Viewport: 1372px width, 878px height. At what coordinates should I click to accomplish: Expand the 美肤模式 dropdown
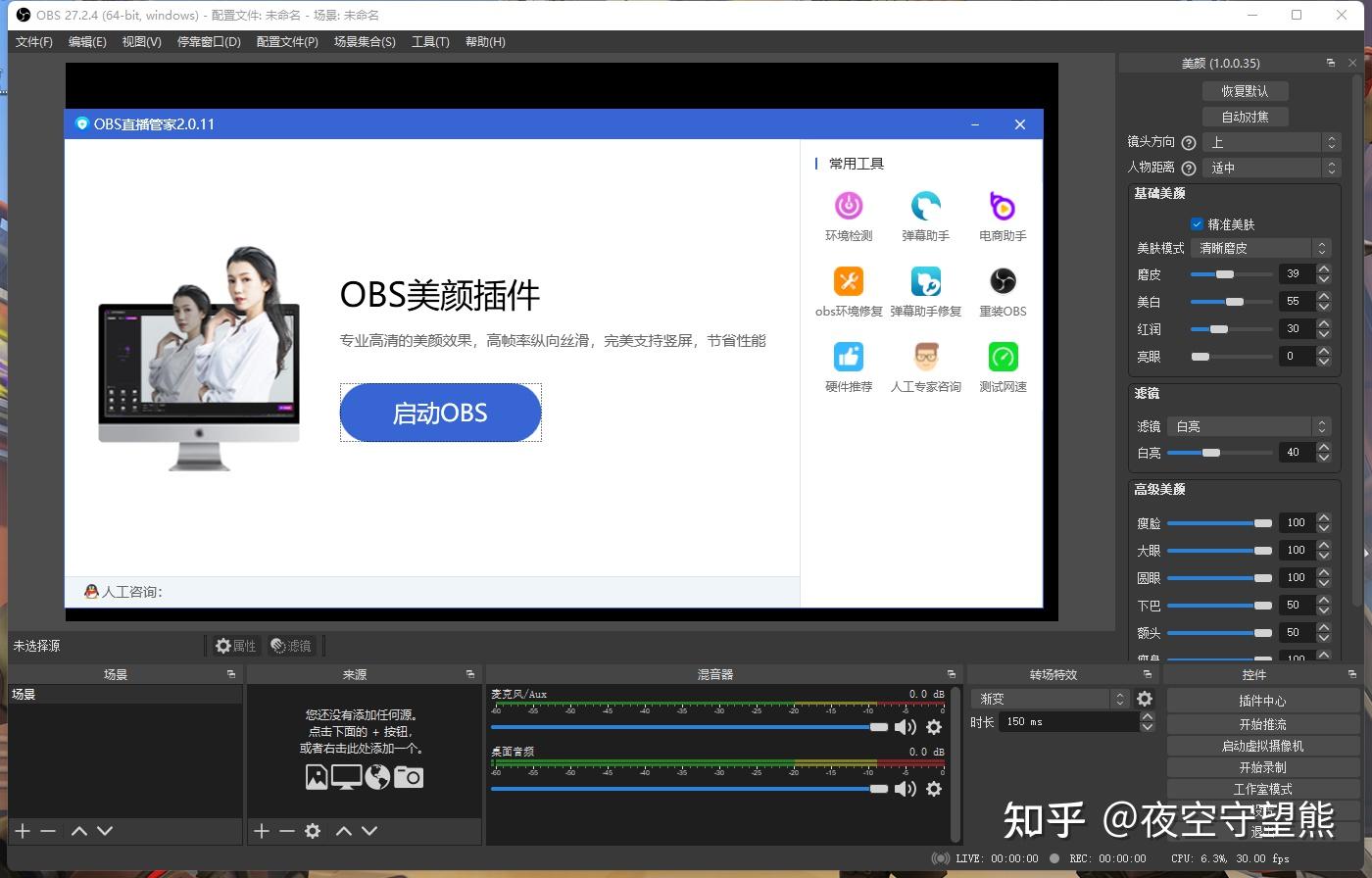1261,248
